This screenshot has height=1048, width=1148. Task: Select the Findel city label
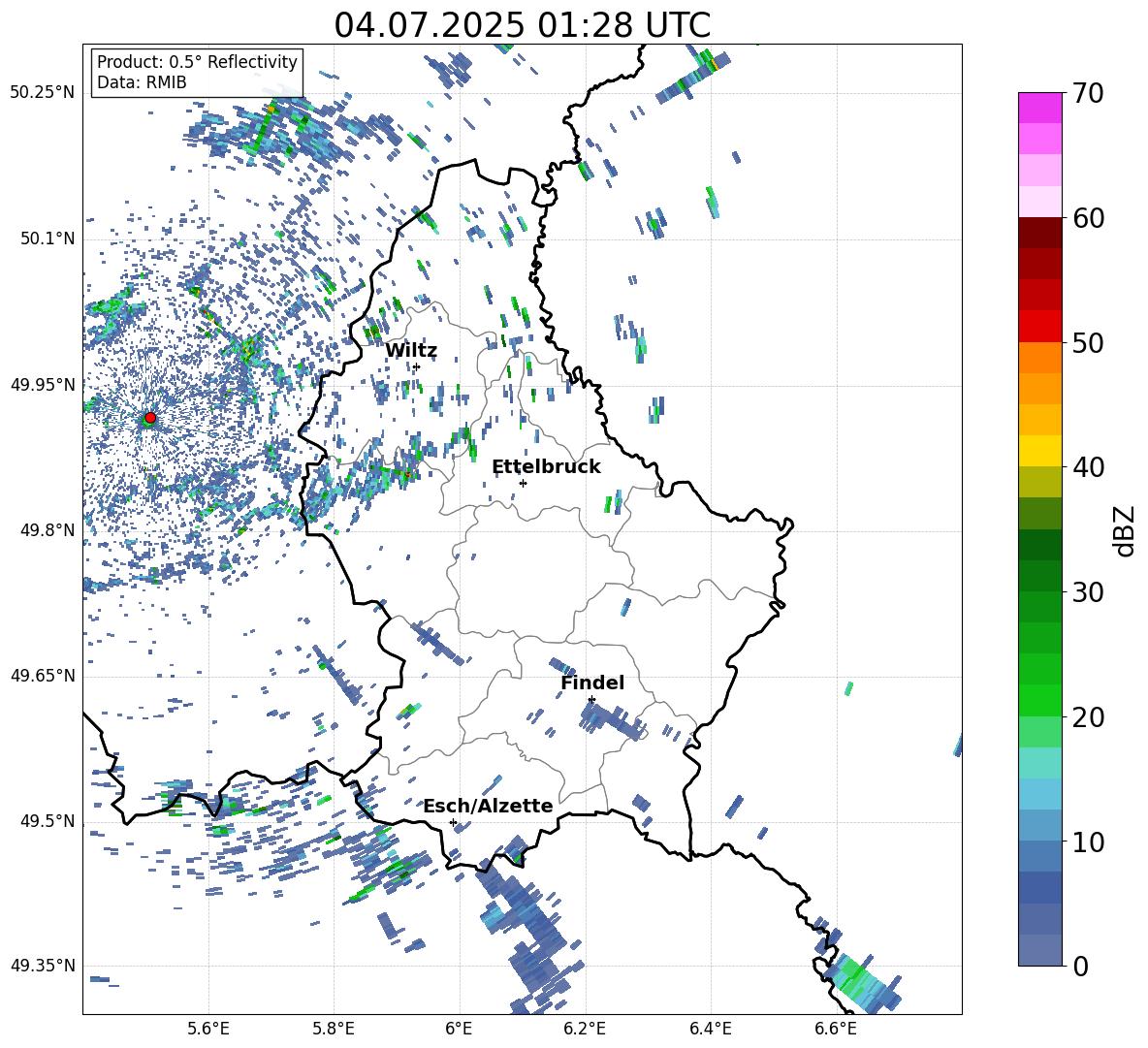click(592, 683)
